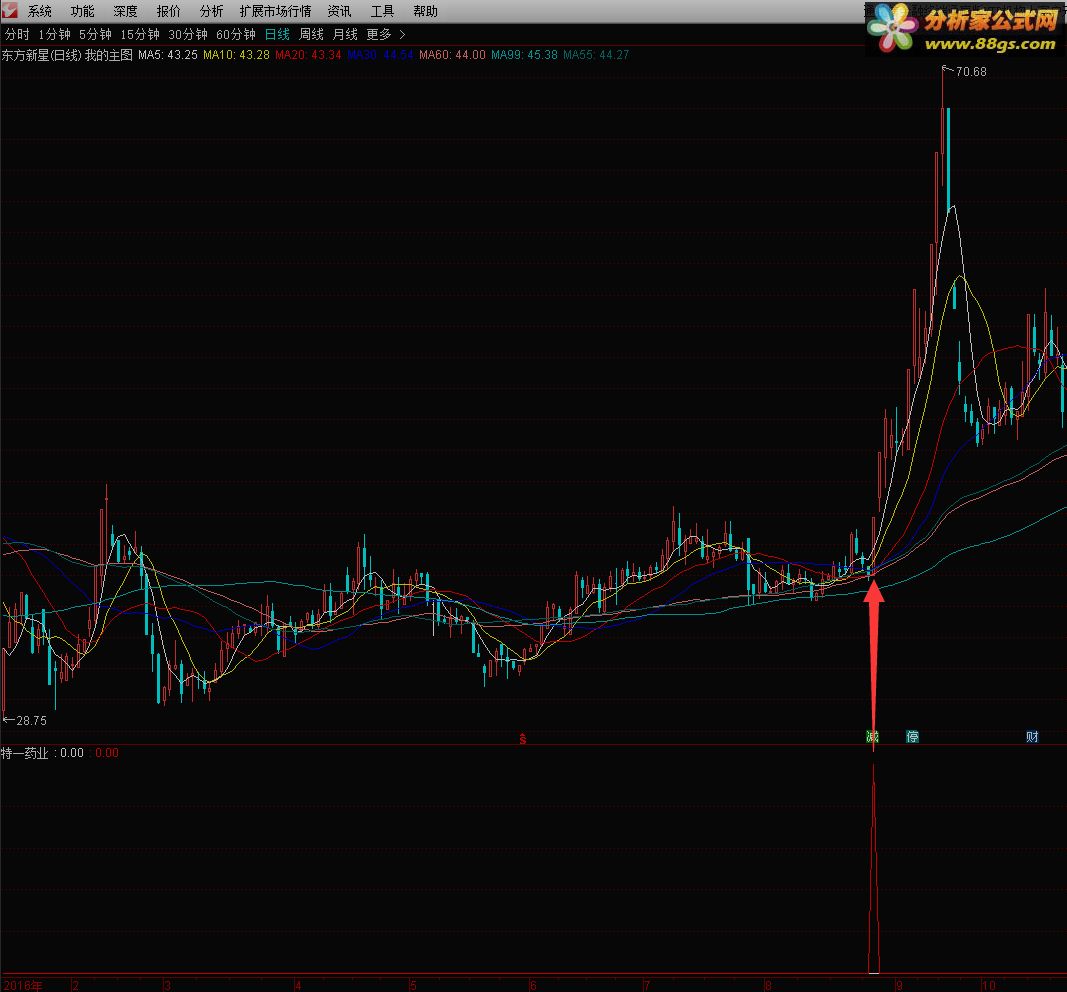Switch to 1分钟 period

[54, 34]
